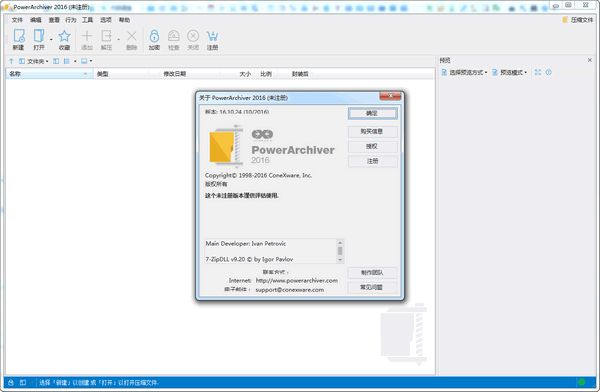Viewport: 600px width, 392px height.
Task: Open the 文件 menu
Action: click(17, 20)
